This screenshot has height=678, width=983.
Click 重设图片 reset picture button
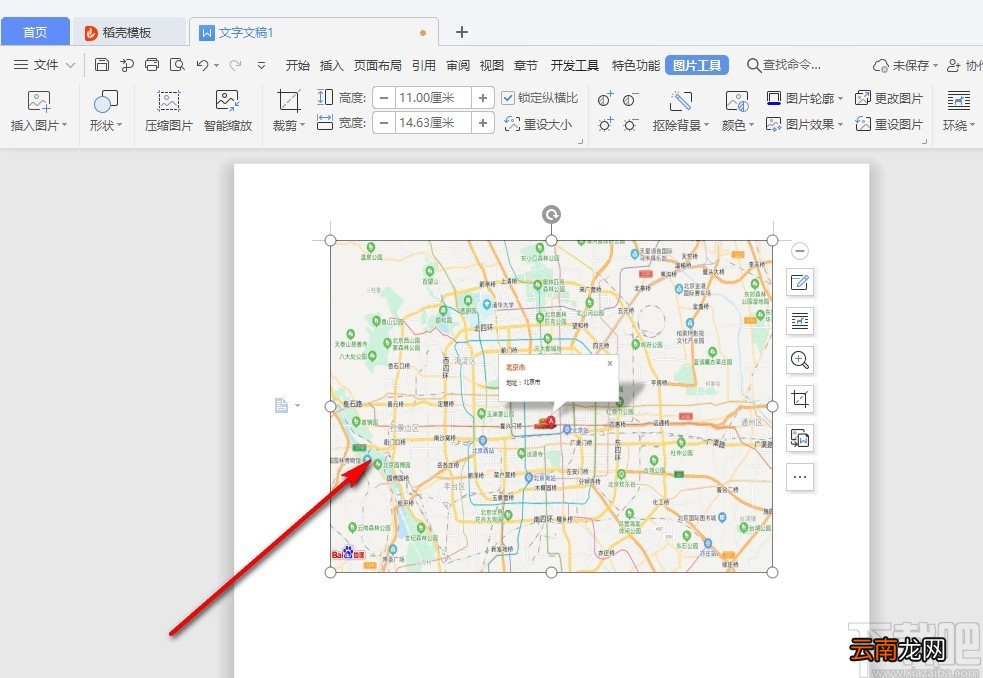click(x=889, y=124)
